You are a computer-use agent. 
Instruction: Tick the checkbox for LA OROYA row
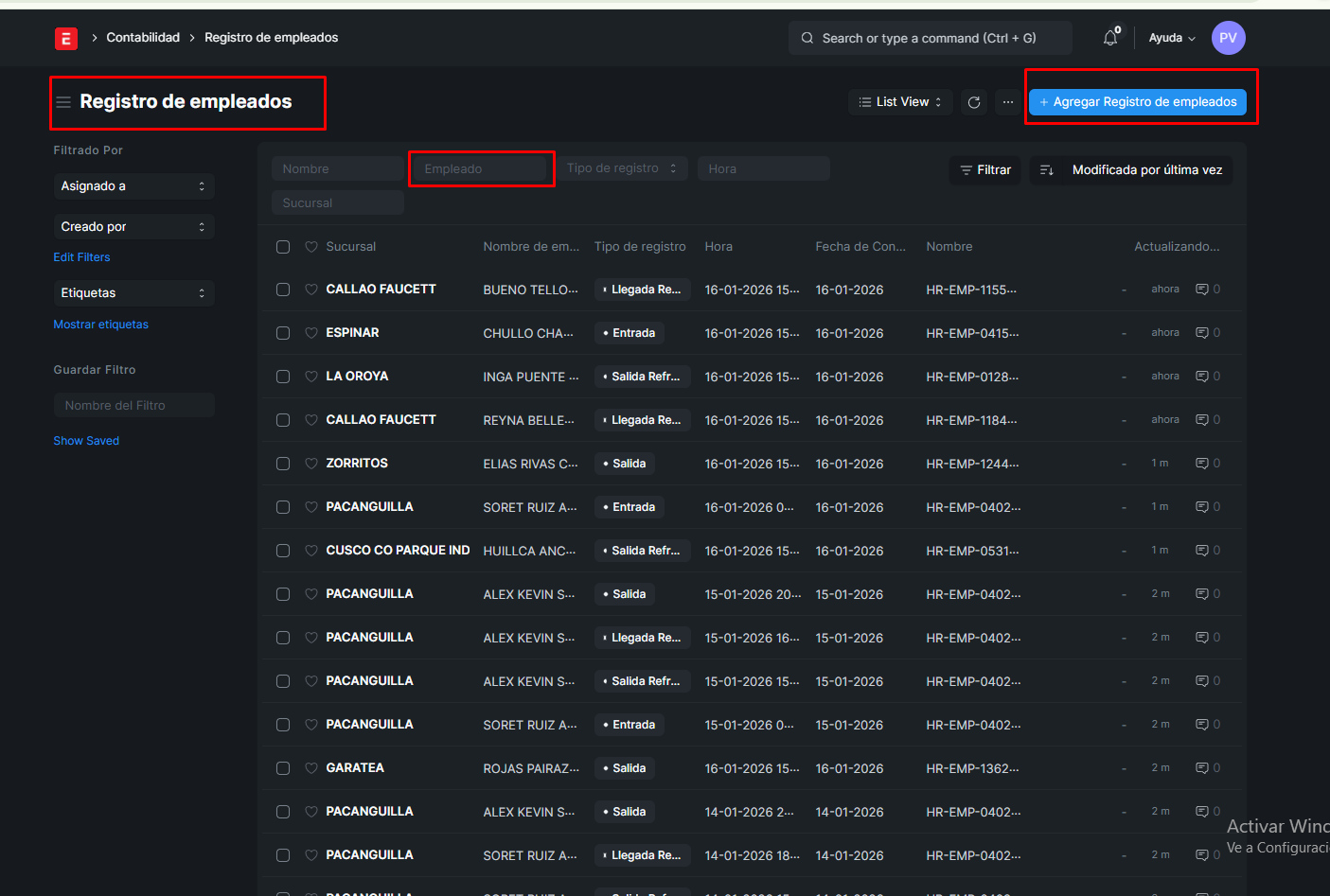tap(283, 377)
